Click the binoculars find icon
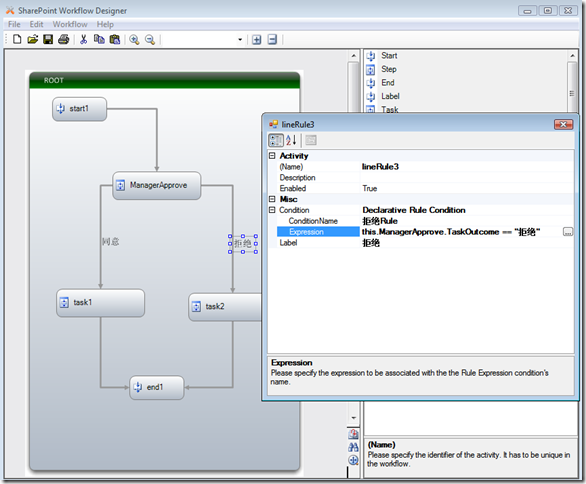 353,447
